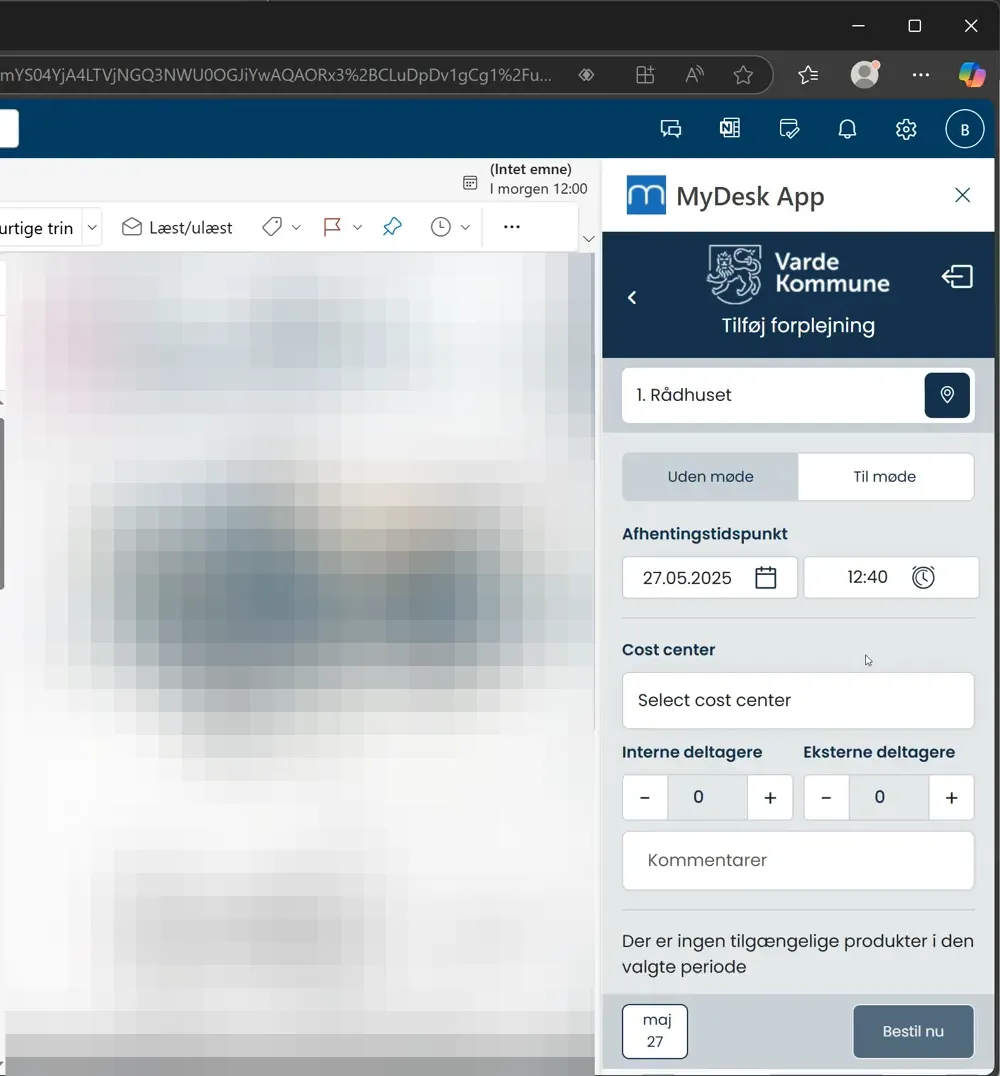Click the upcoming event calendar icon
The height and width of the screenshot is (1076, 1000).
470,183
